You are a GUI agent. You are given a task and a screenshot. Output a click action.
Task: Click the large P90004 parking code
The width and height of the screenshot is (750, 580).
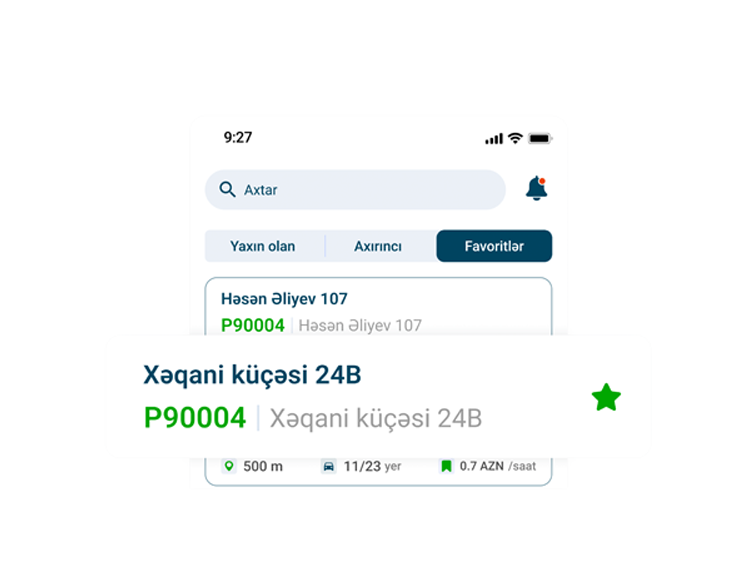pyautogui.click(x=195, y=418)
